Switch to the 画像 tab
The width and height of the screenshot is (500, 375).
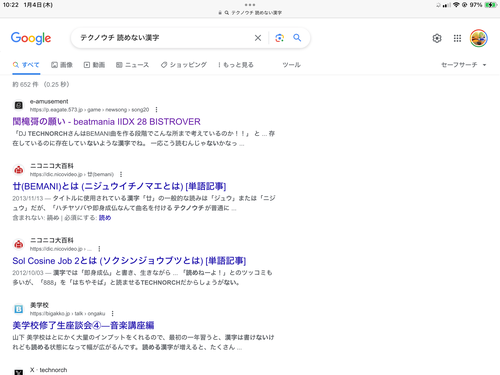(x=62, y=65)
